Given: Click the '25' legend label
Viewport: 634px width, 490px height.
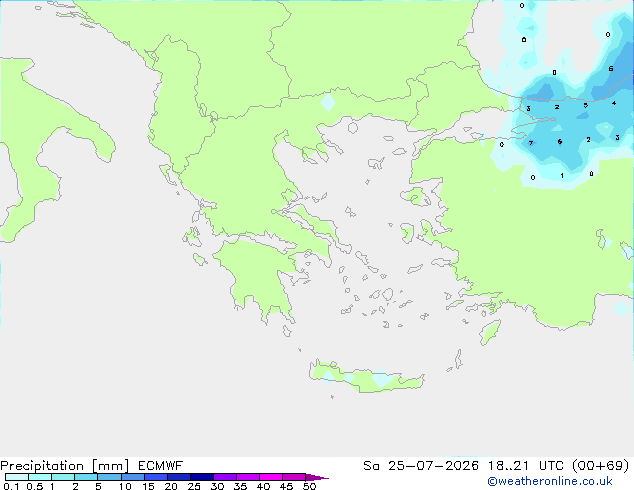Looking at the screenshot, I should click(194, 486).
